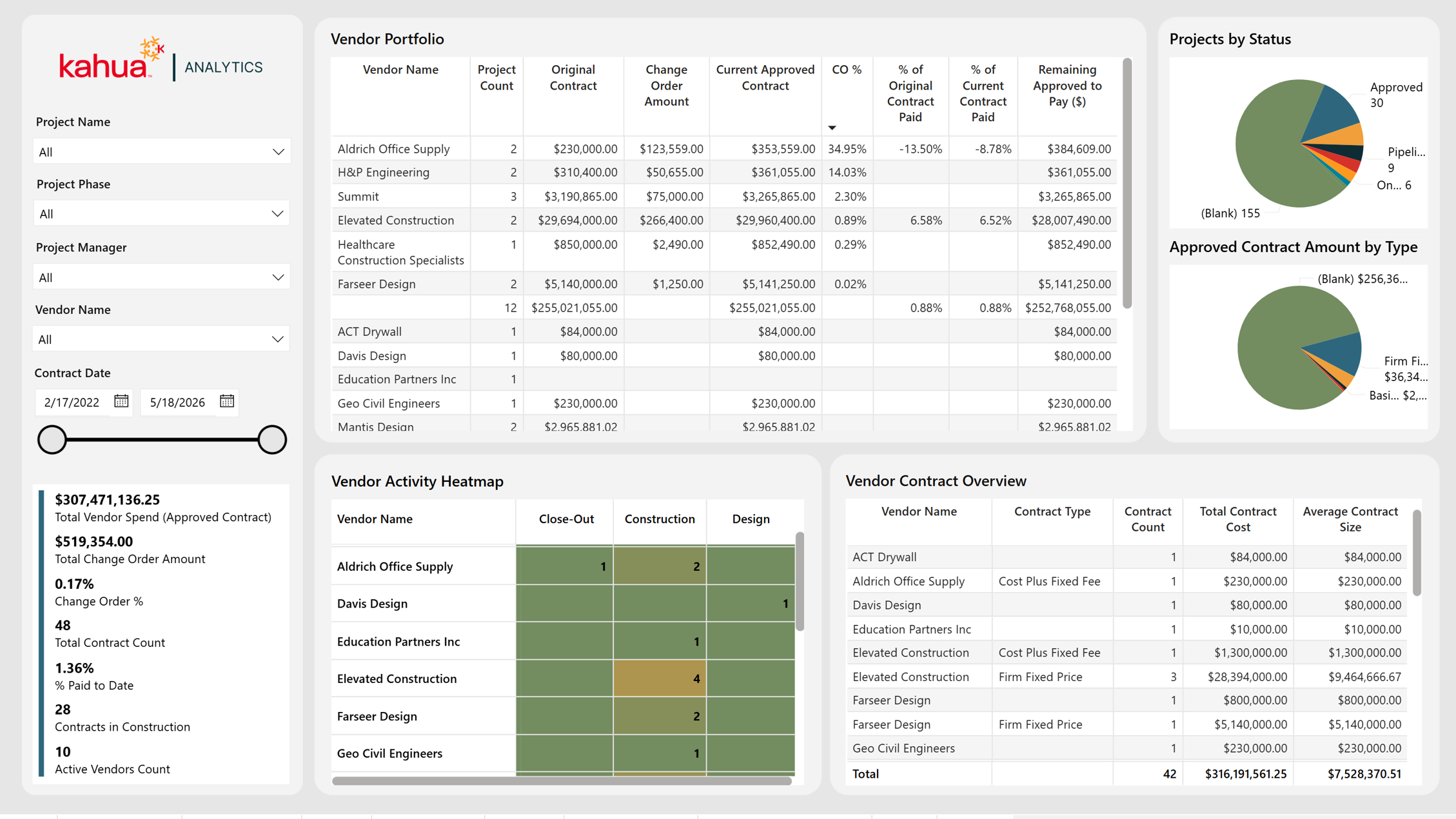Open the Contract Date end calendar picker

(x=227, y=401)
